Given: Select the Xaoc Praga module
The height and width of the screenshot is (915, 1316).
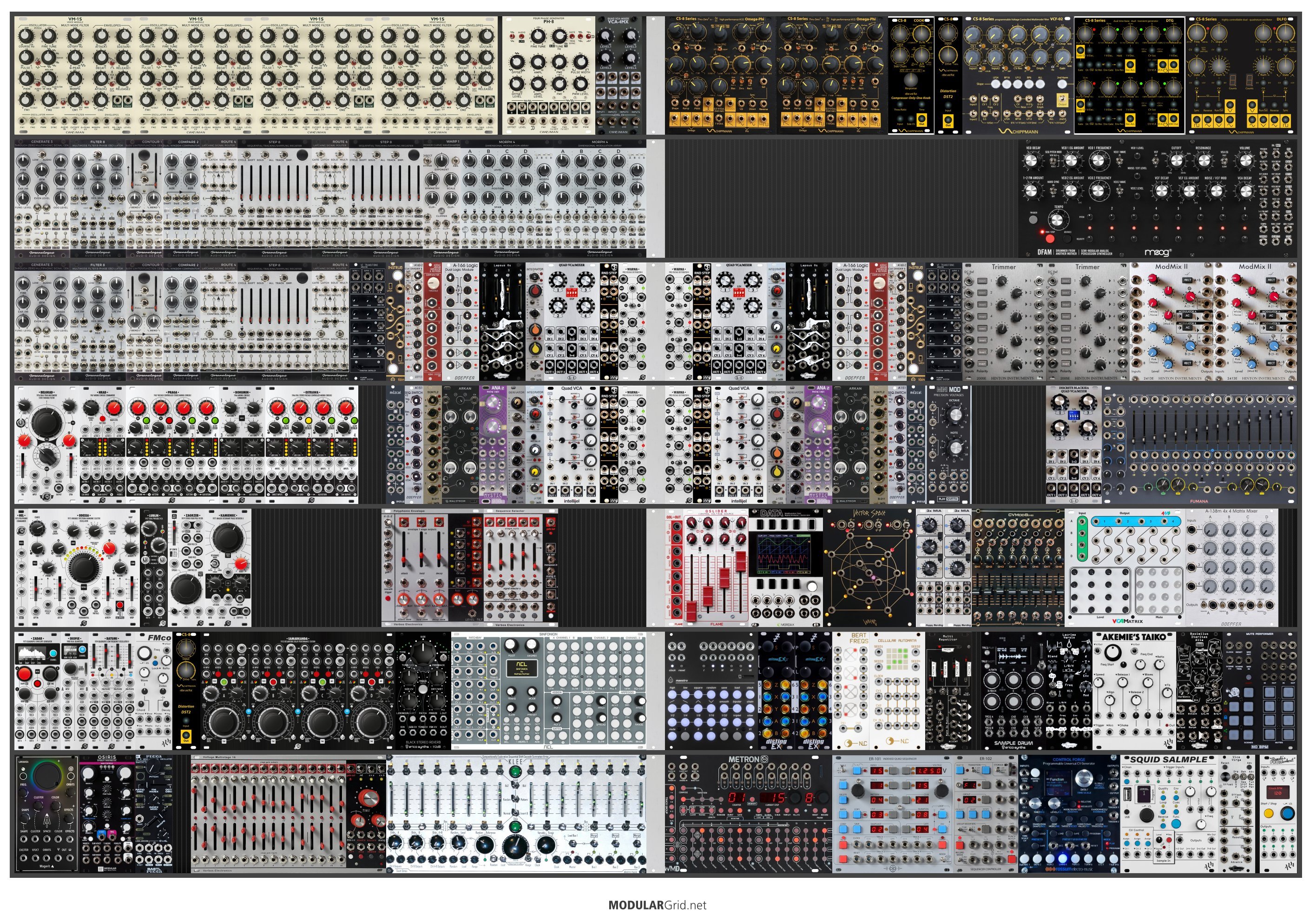Looking at the screenshot, I should (172, 444).
